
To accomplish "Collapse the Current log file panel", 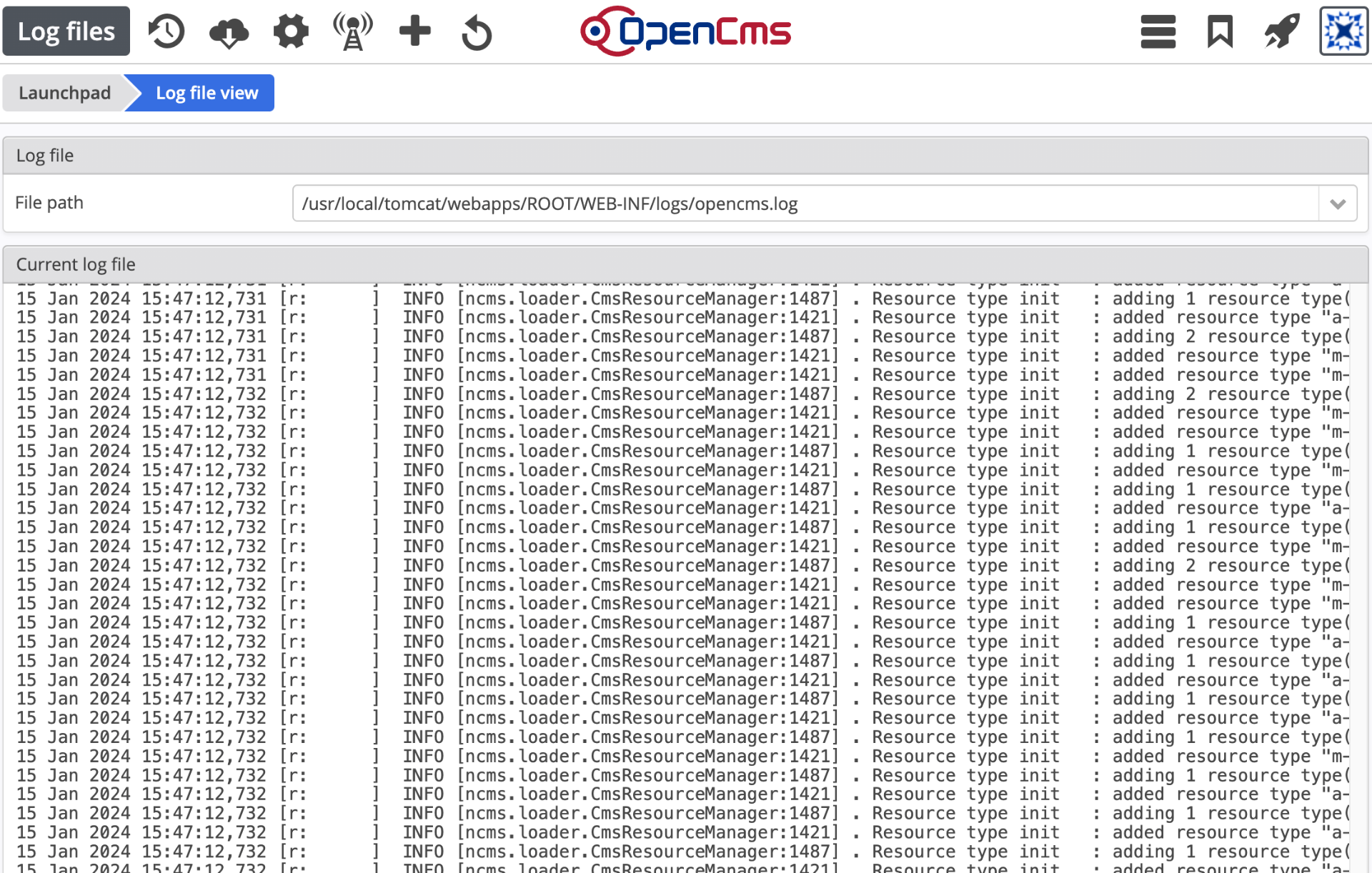I will [75, 264].
